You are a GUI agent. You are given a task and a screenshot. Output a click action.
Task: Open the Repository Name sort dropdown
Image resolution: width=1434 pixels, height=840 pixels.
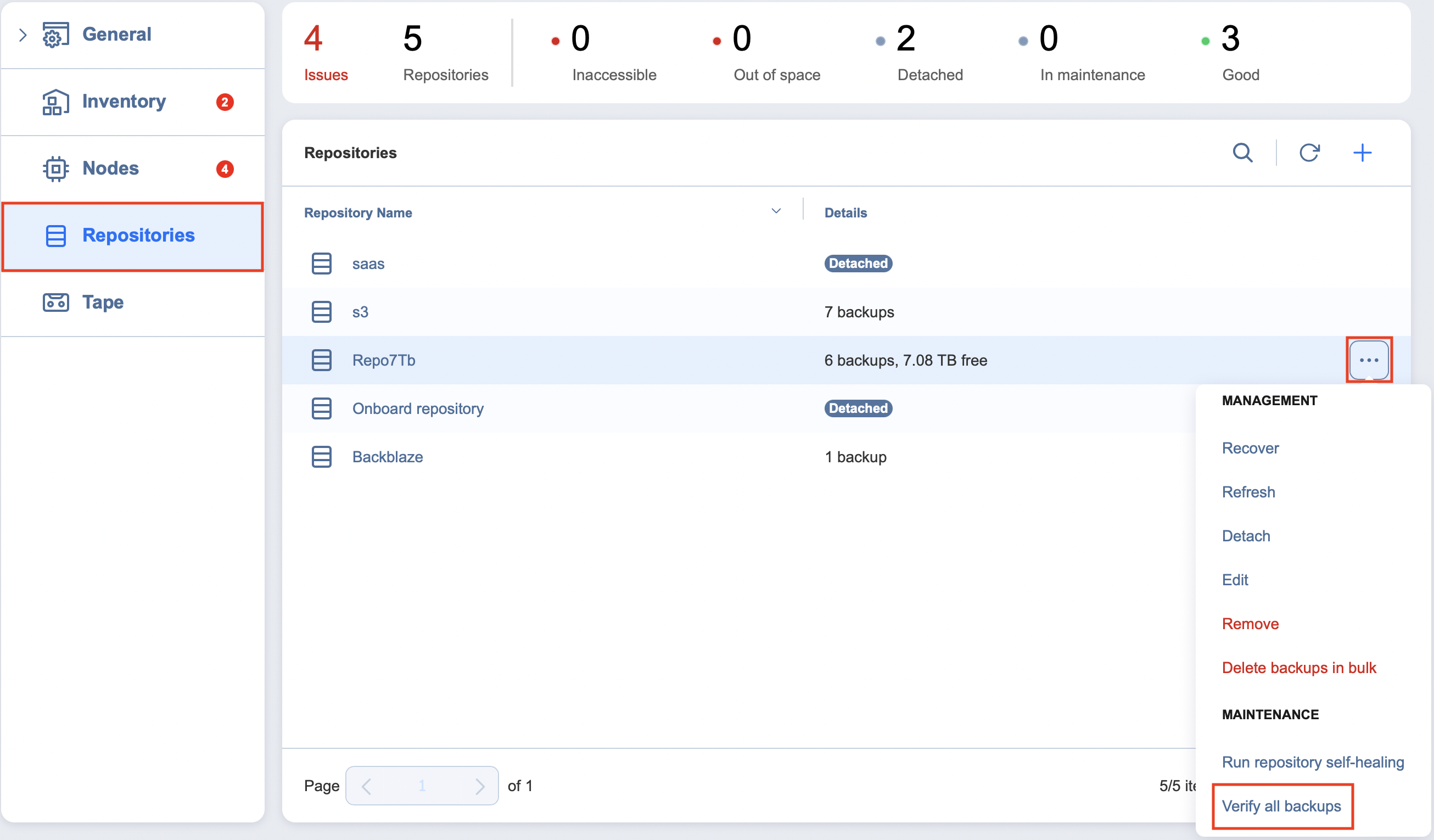[776, 211]
